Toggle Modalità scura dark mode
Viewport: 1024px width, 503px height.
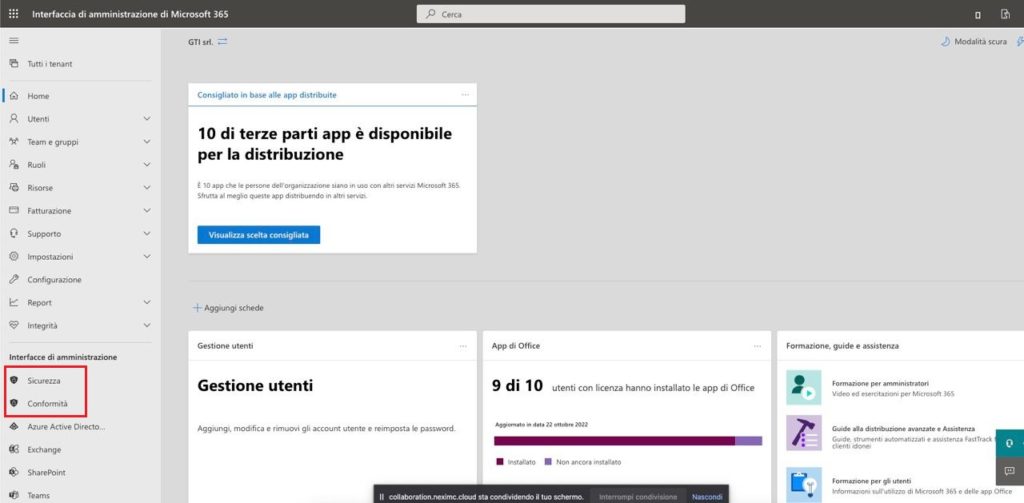pos(974,41)
